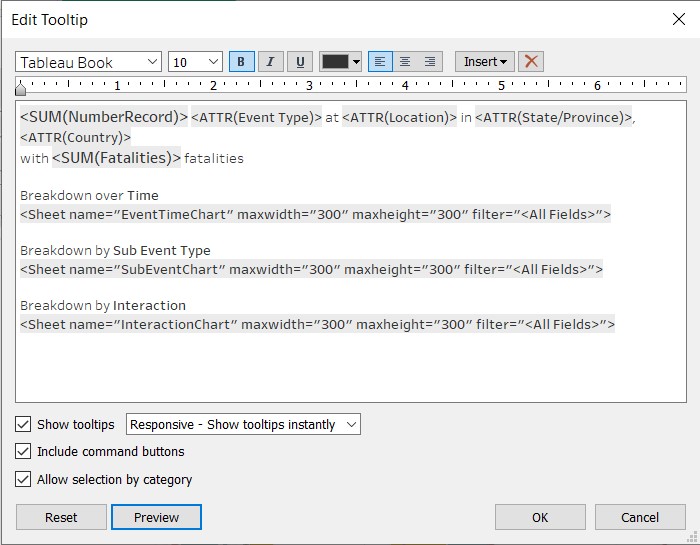
Task: Open the Insert menu
Action: pyautogui.click(x=485, y=62)
